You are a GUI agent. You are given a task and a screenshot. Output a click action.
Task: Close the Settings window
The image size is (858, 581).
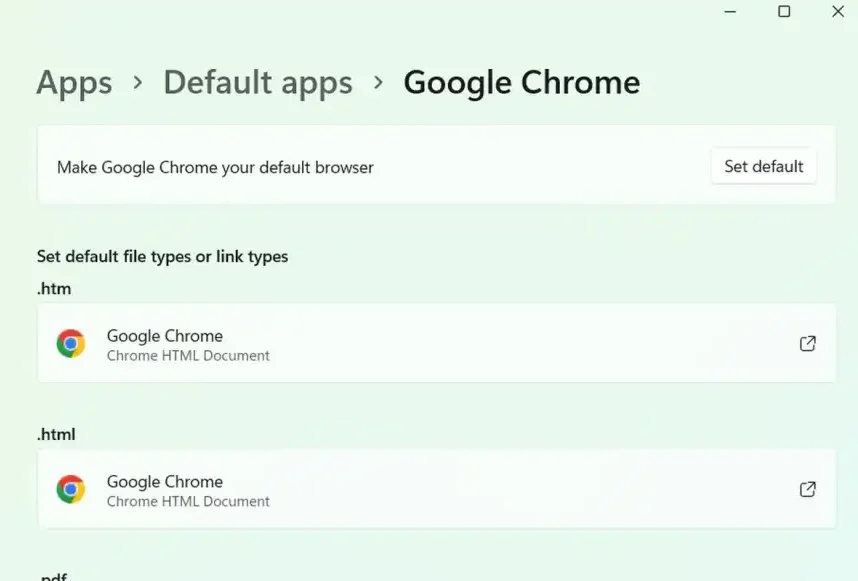point(838,11)
